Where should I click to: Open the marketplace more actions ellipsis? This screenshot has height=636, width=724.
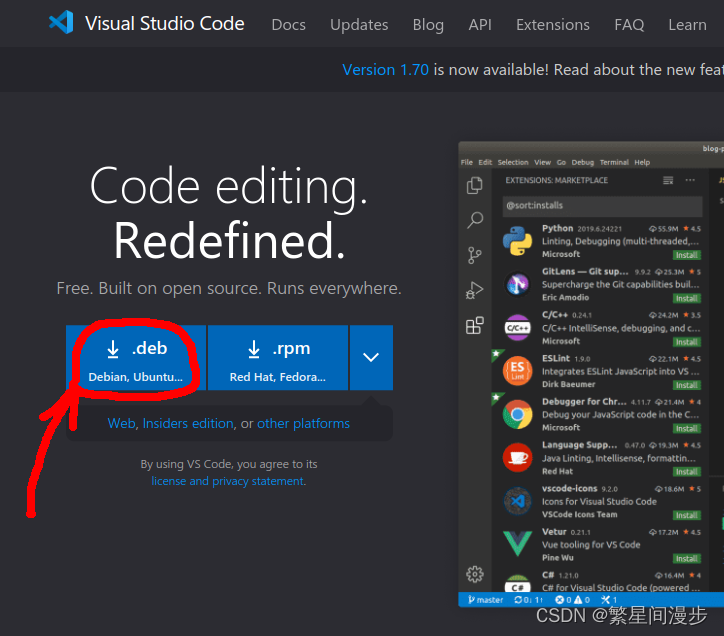coord(690,180)
